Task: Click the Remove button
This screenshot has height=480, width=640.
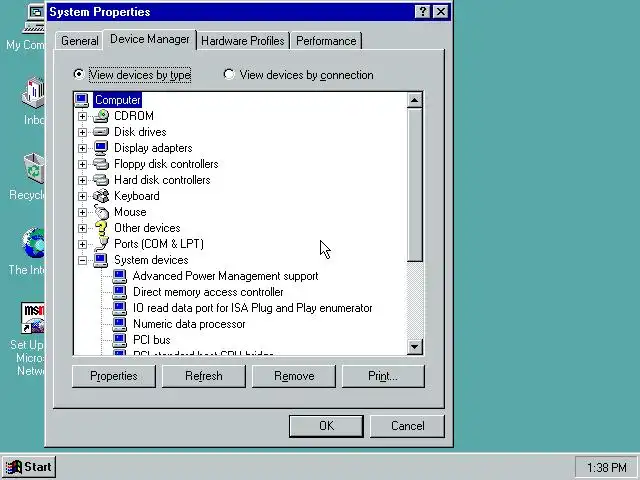Action: [x=294, y=376]
